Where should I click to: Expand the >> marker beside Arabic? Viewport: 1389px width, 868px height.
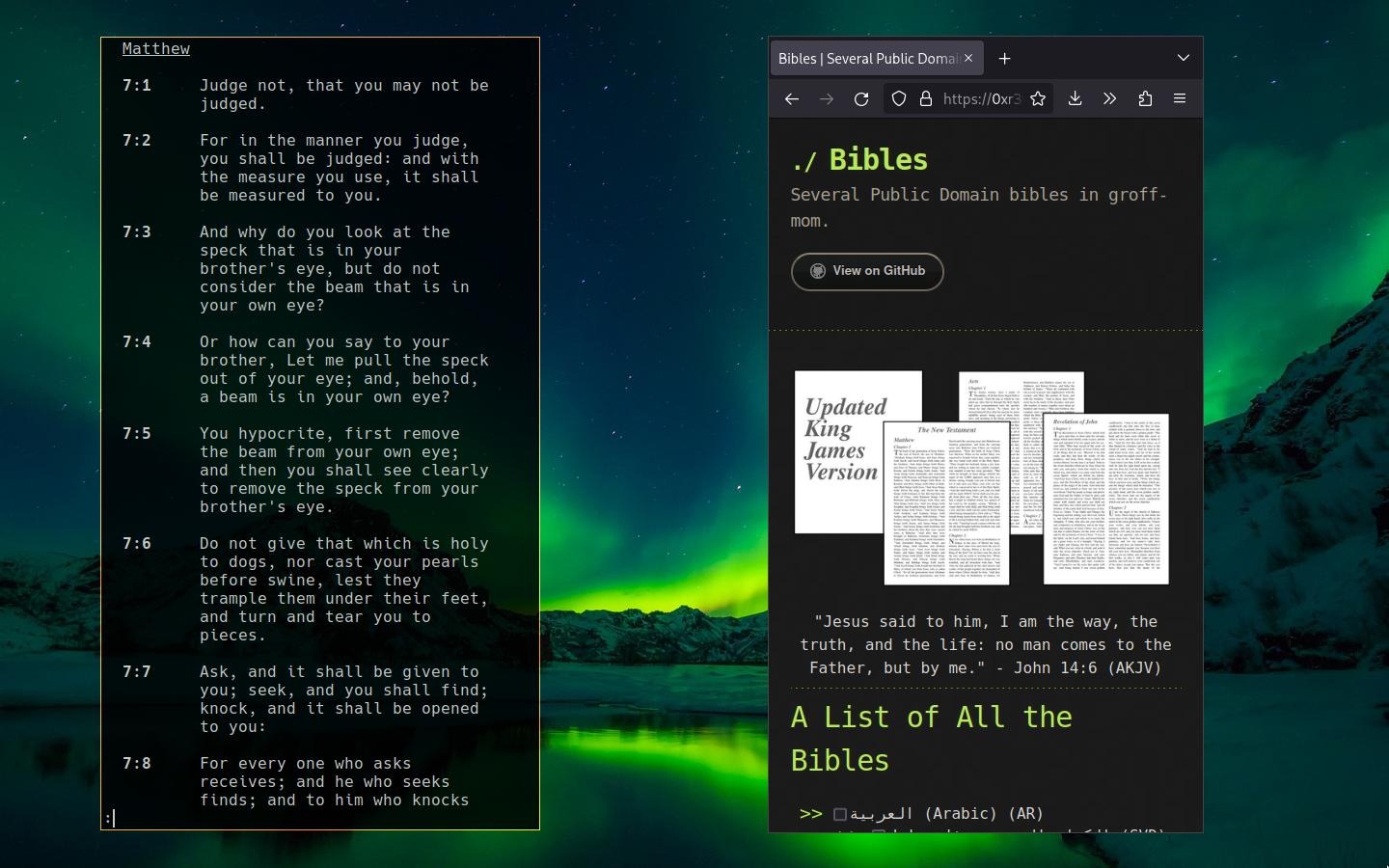(x=811, y=813)
